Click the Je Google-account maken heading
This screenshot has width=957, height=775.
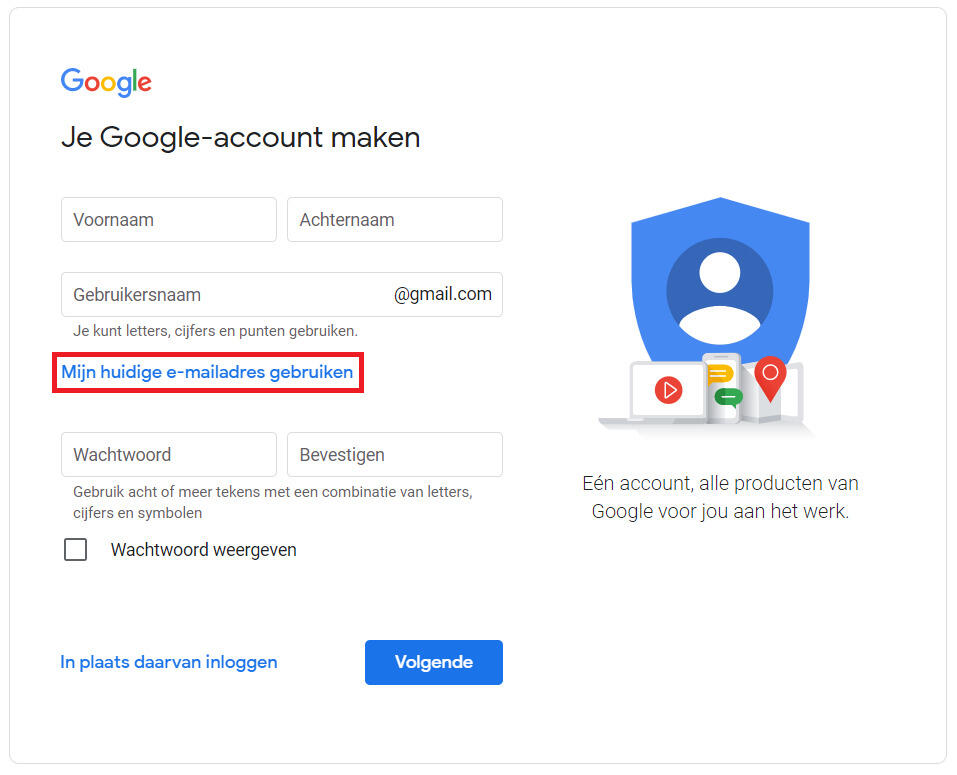click(x=240, y=137)
